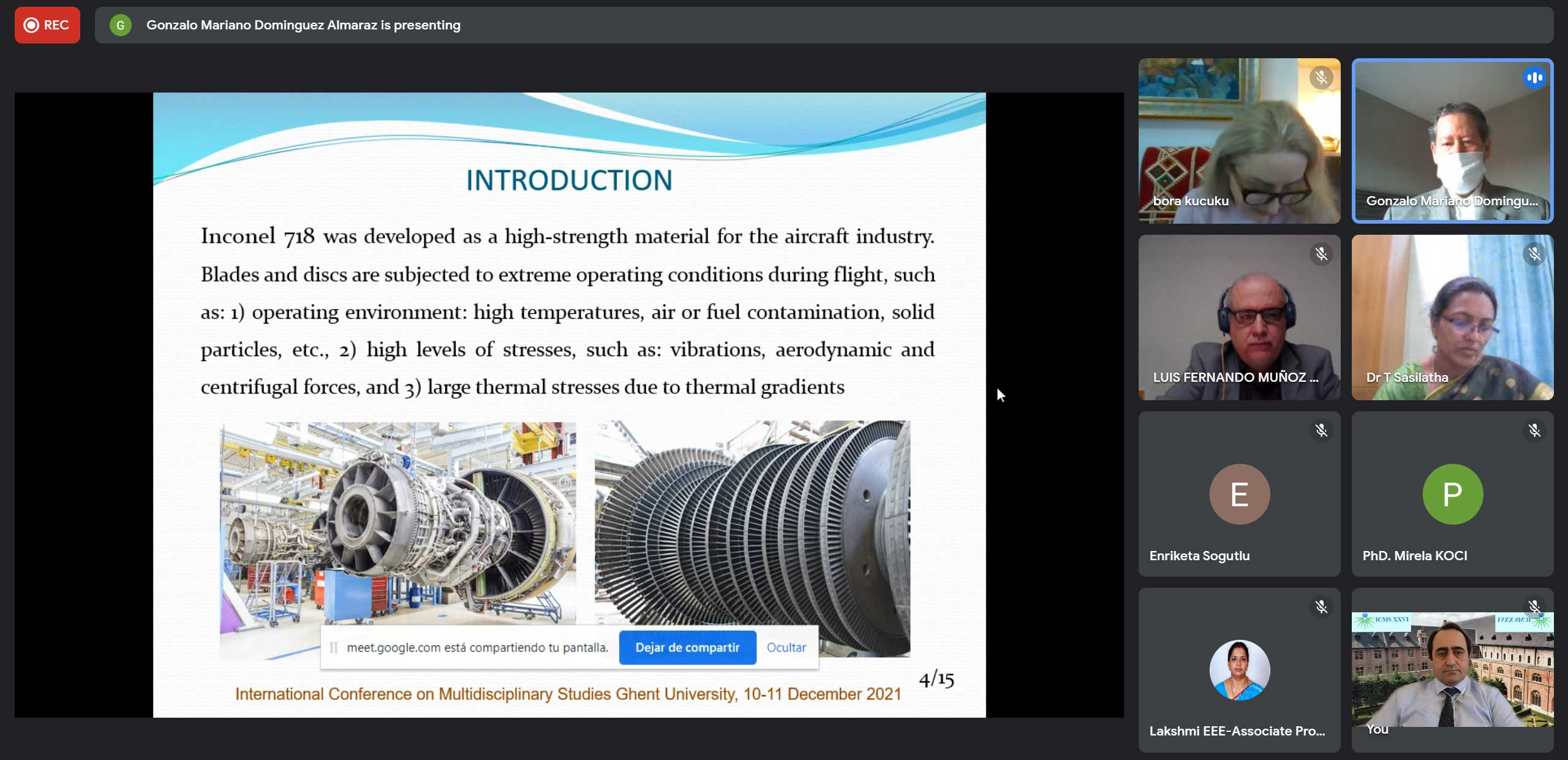Screen dimensions: 1568x760
Task: Click the jet engine photo on slide
Action: (398, 521)
